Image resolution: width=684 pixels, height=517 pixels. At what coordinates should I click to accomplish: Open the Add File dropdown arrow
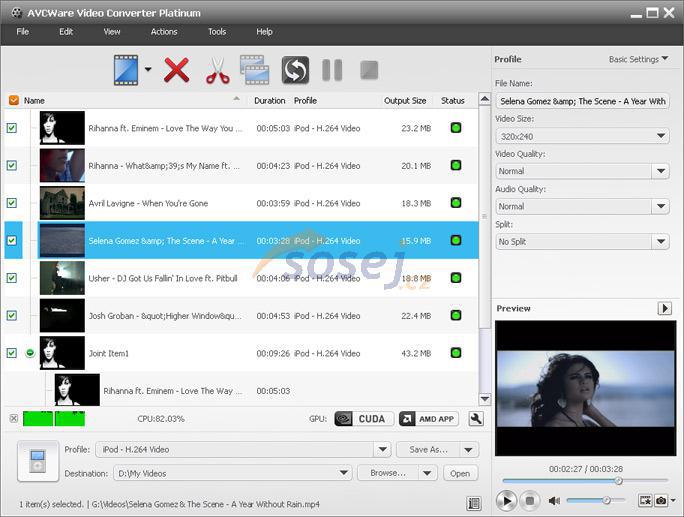point(148,69)
